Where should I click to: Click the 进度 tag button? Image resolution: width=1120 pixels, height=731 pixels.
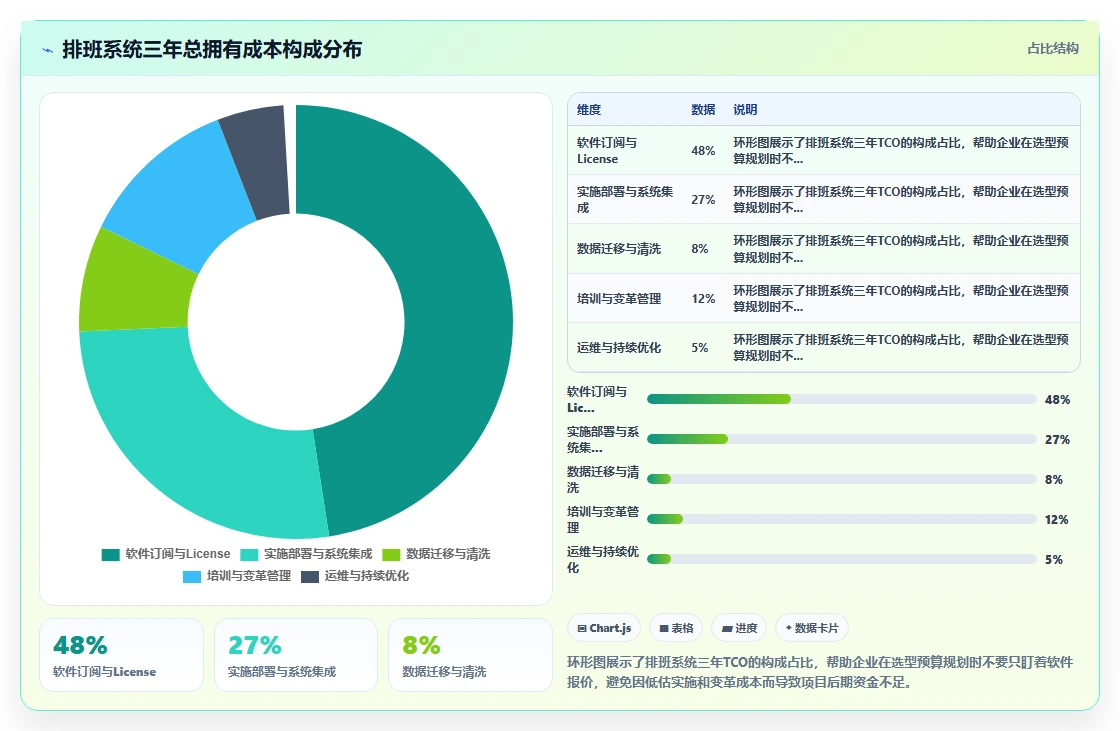739,628
